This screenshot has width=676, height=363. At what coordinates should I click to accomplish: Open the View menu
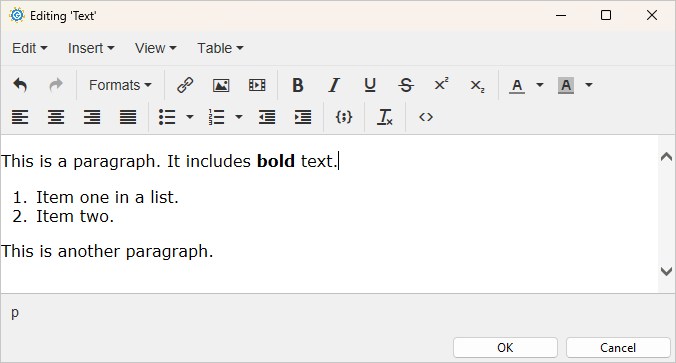point(155,48)
